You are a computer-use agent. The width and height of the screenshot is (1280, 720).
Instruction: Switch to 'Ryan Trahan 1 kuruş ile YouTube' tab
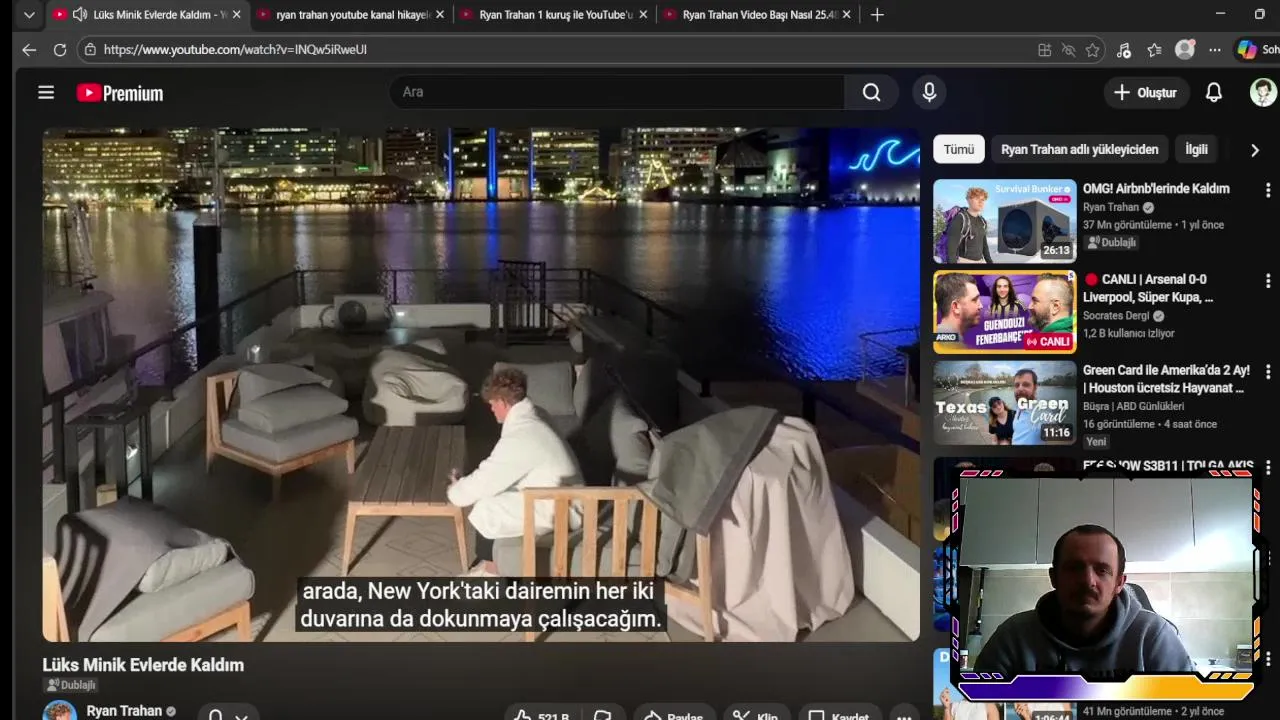tap(553, 15)
